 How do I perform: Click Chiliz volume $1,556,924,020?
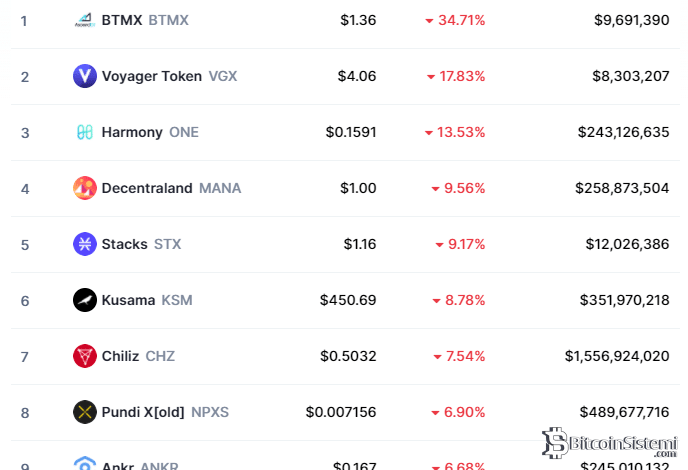point(617,356)
